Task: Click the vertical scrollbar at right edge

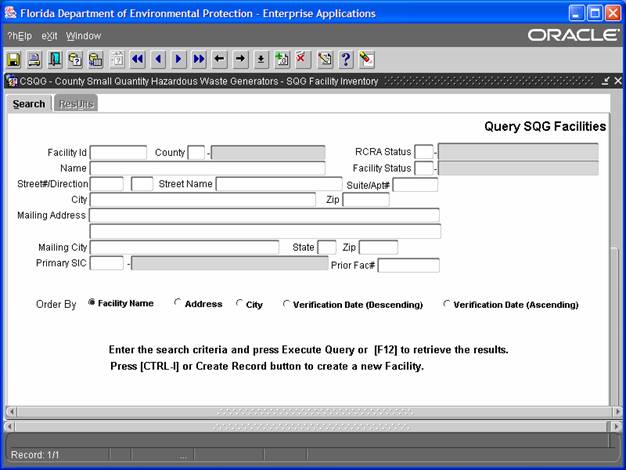Action: [615, 325]
